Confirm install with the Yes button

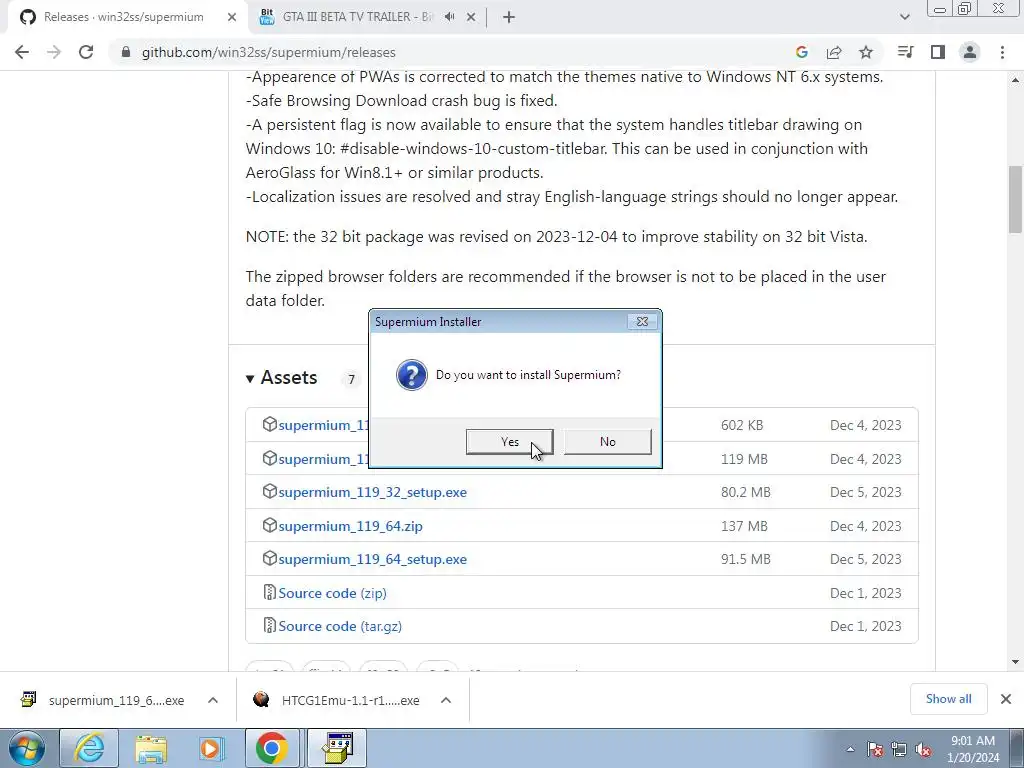point(509,441)
